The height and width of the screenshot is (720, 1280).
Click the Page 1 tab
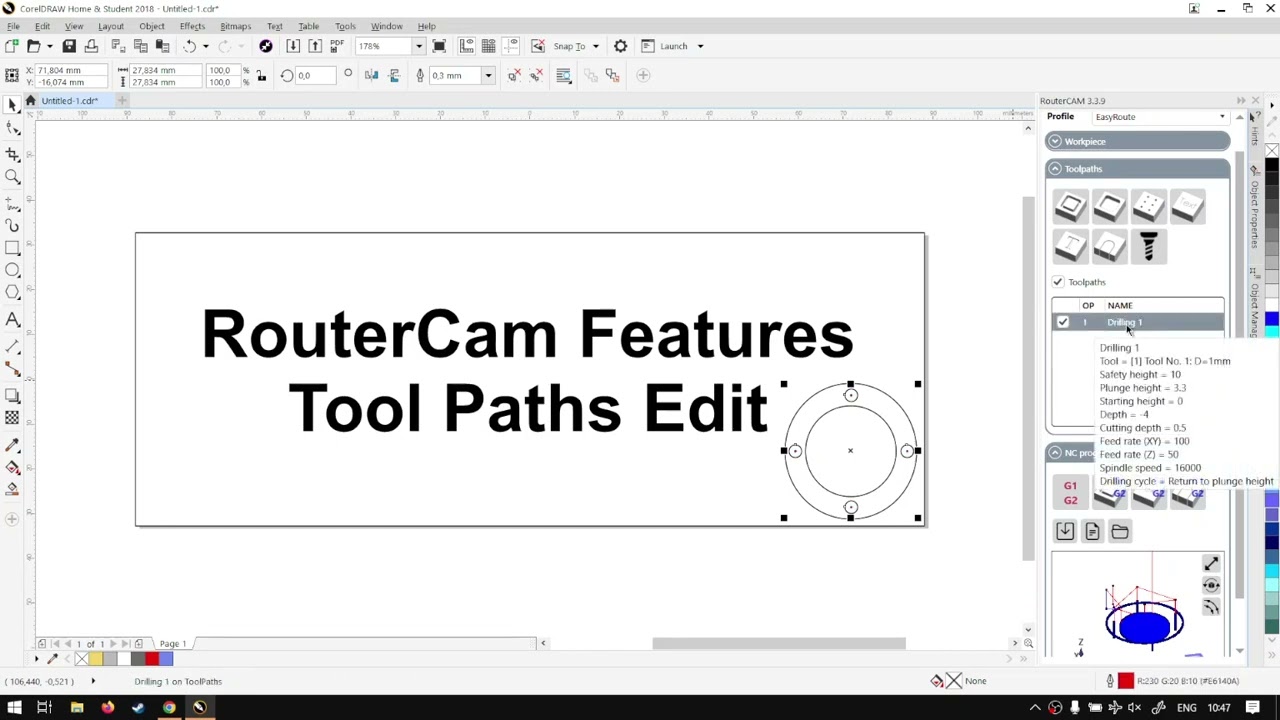click(172, 644)
